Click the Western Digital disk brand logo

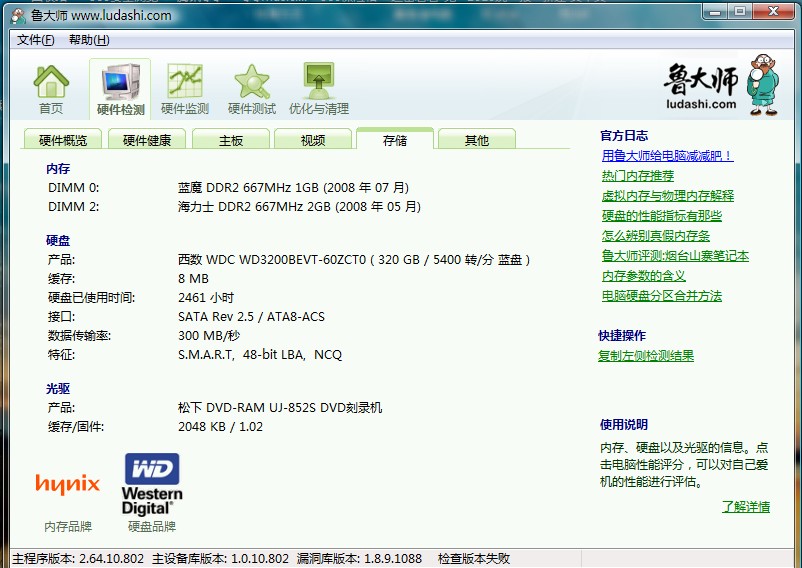152,484
